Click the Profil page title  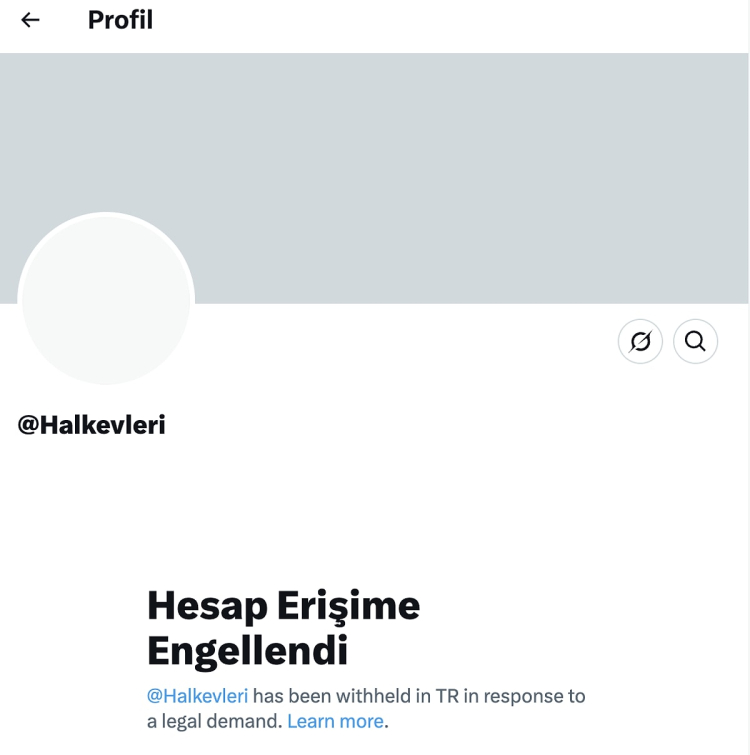(120, 20)
